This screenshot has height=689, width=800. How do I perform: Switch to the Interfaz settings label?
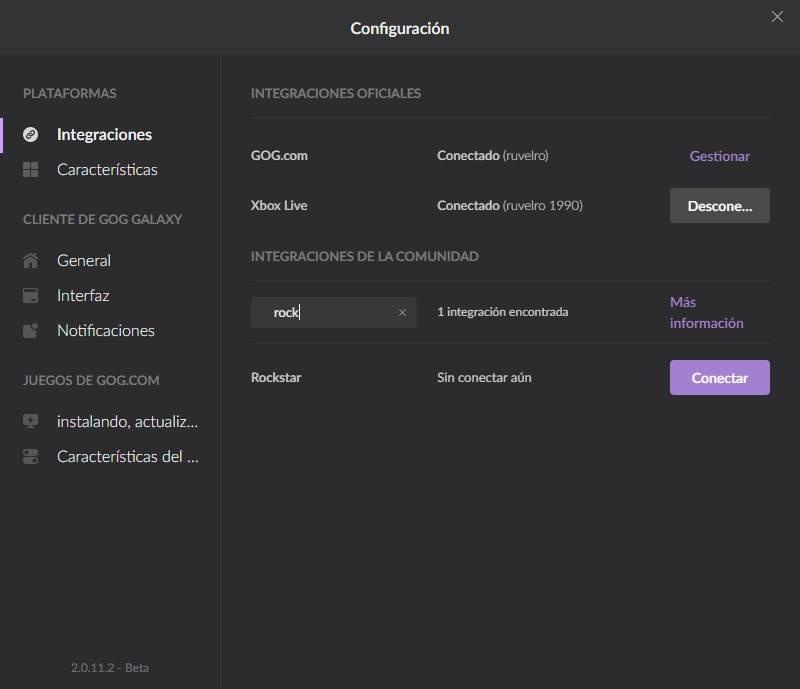(83, 295)
